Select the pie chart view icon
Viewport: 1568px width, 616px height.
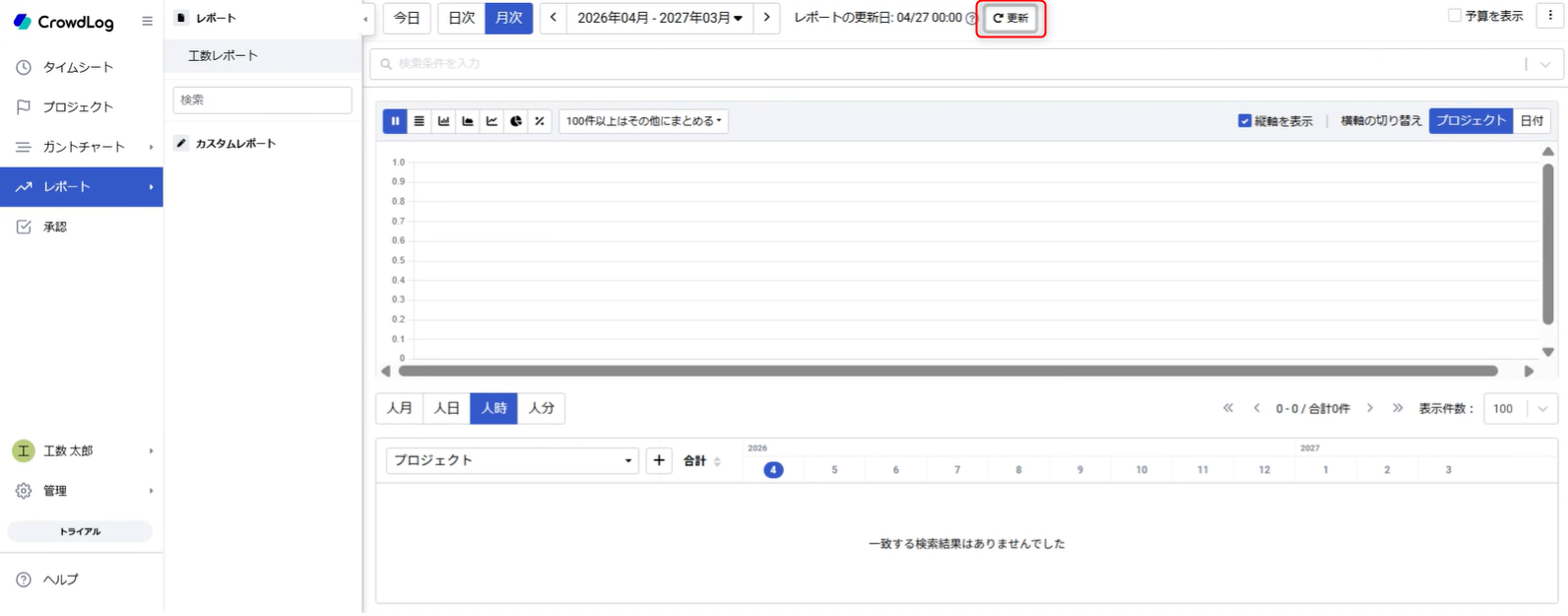click(x=515, y=121)
